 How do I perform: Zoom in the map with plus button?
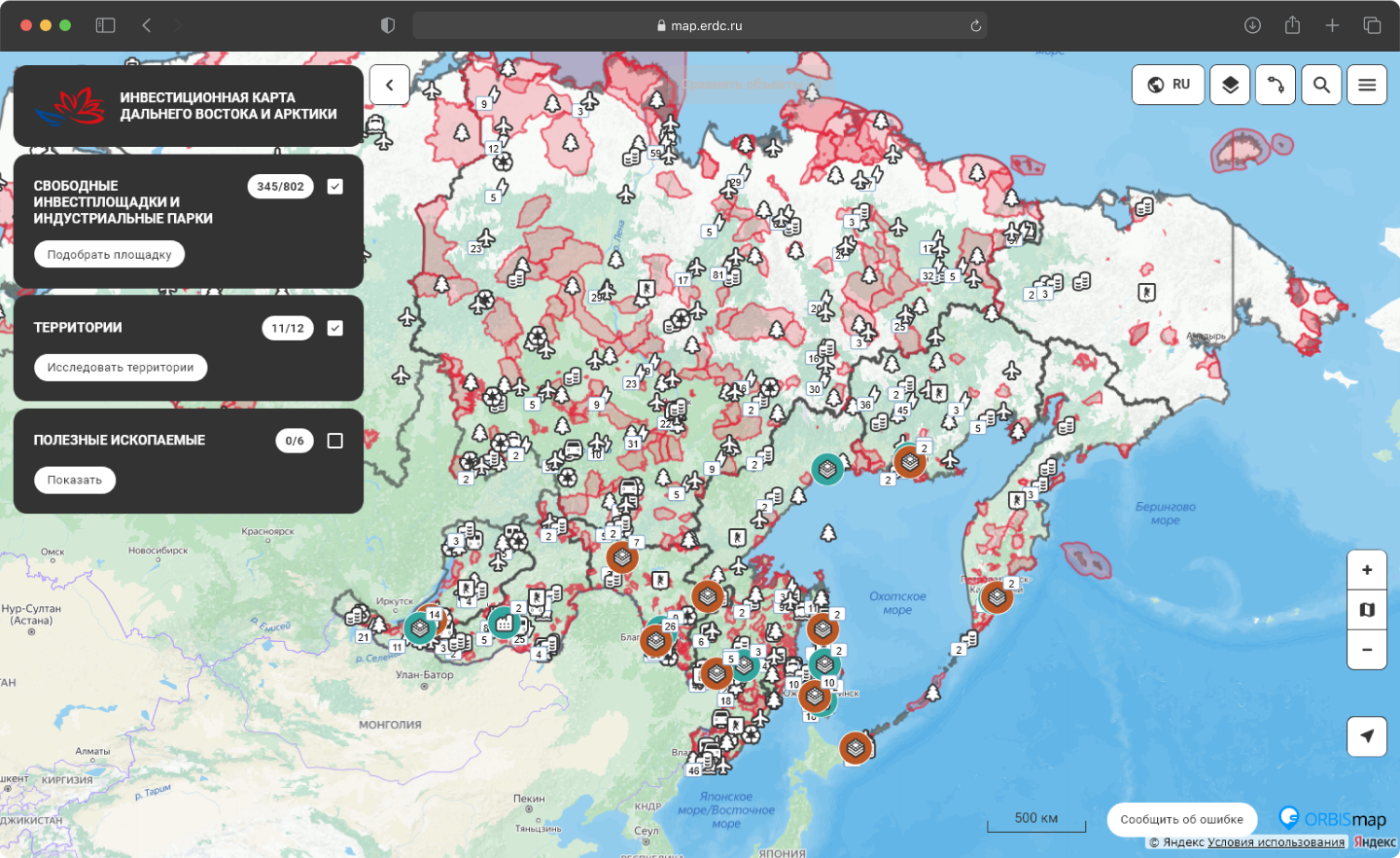1367,570
